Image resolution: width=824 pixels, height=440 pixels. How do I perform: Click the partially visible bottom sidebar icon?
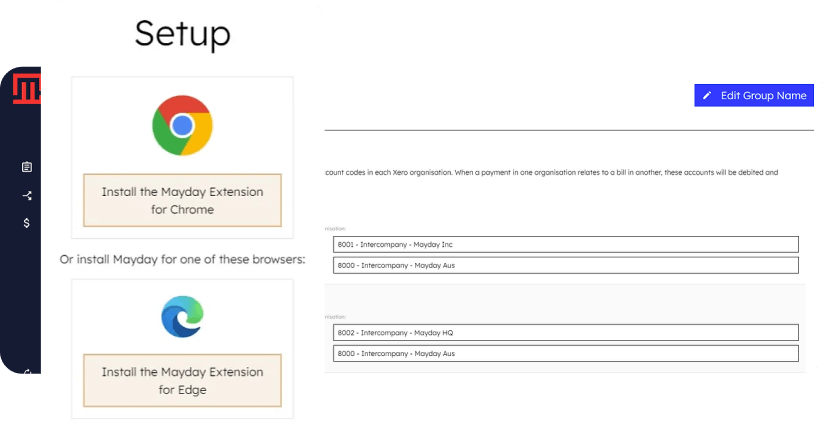pos(27,371)
